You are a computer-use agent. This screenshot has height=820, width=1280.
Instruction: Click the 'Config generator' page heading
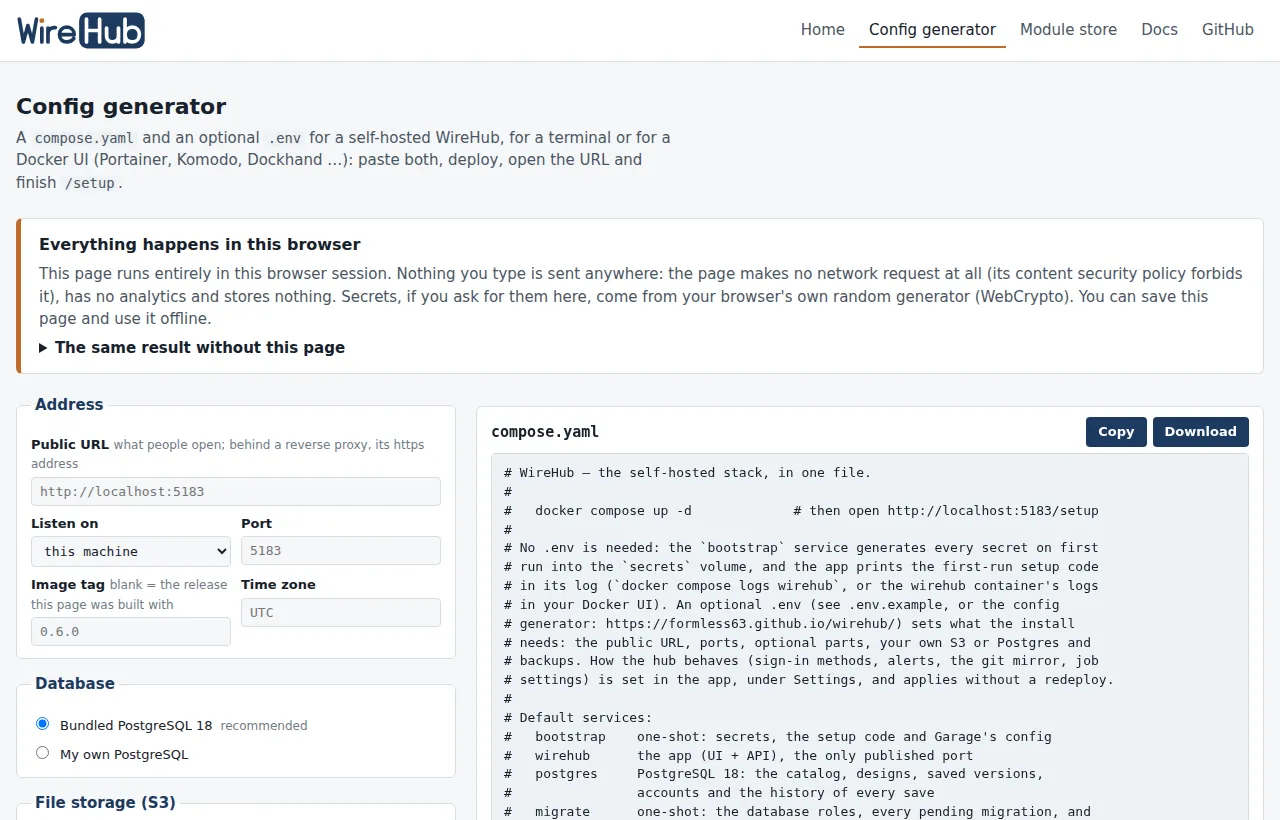tap(121, 106)
